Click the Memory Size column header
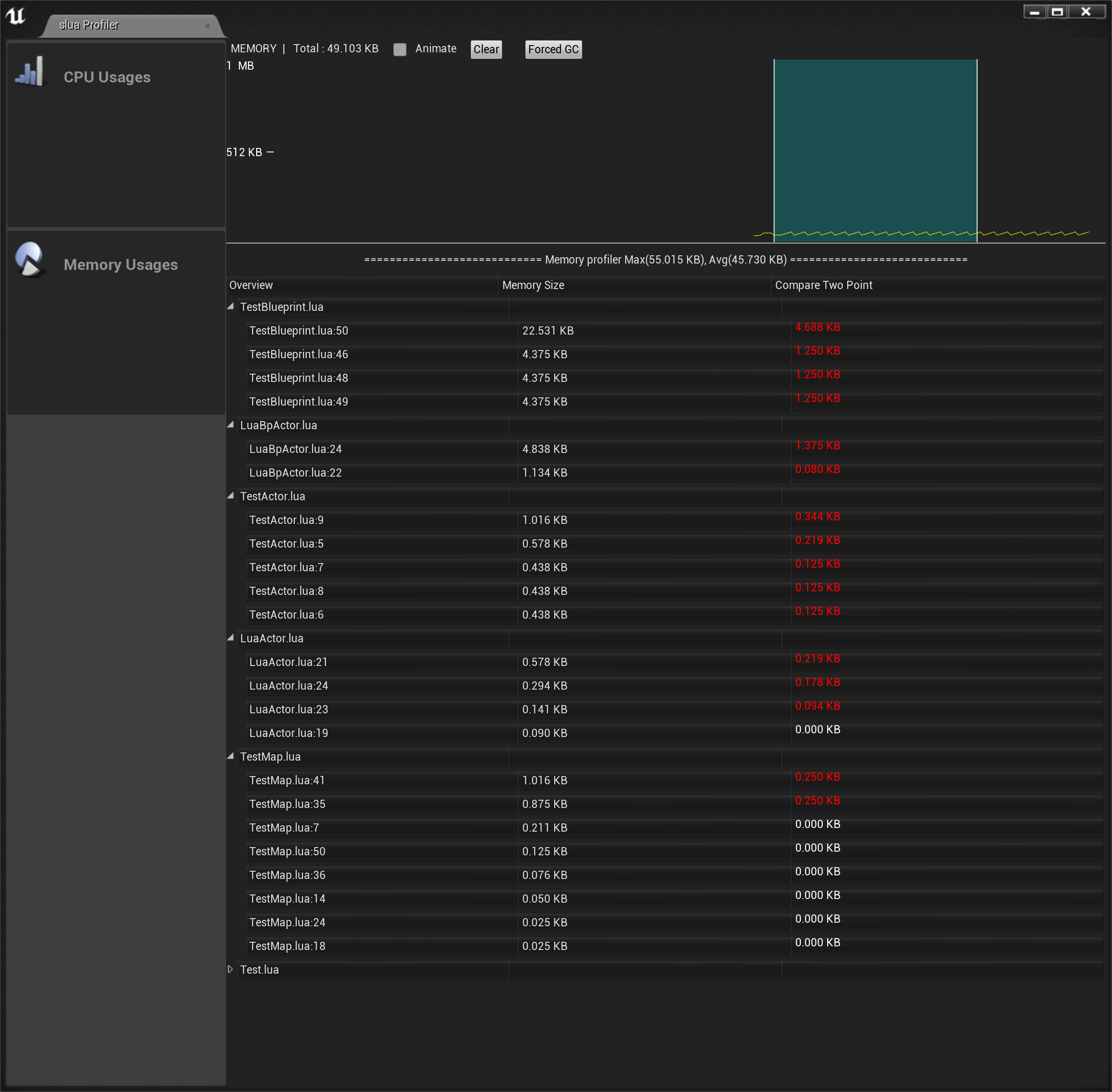 point(533,285)
